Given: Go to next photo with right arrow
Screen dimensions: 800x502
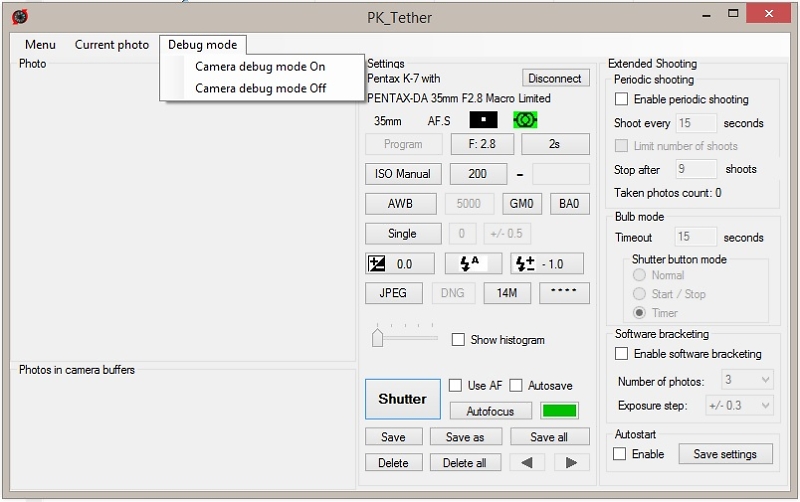Looking at the screenshot, I should [571, 463].
